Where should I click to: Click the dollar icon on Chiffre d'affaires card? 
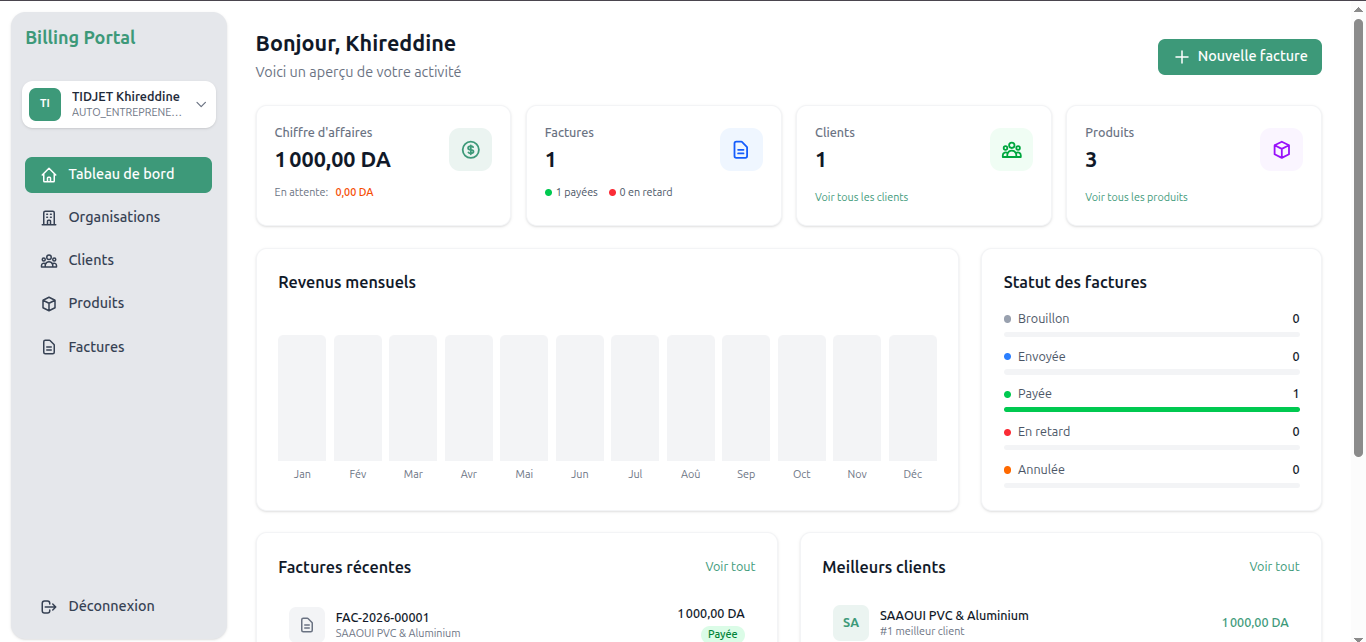point(470,148)
